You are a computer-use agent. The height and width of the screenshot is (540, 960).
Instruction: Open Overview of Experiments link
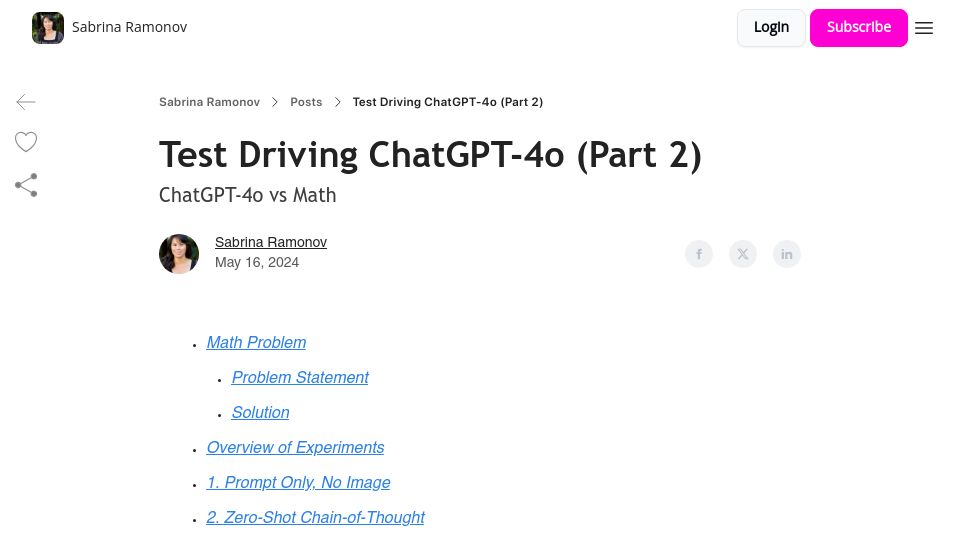295,448
